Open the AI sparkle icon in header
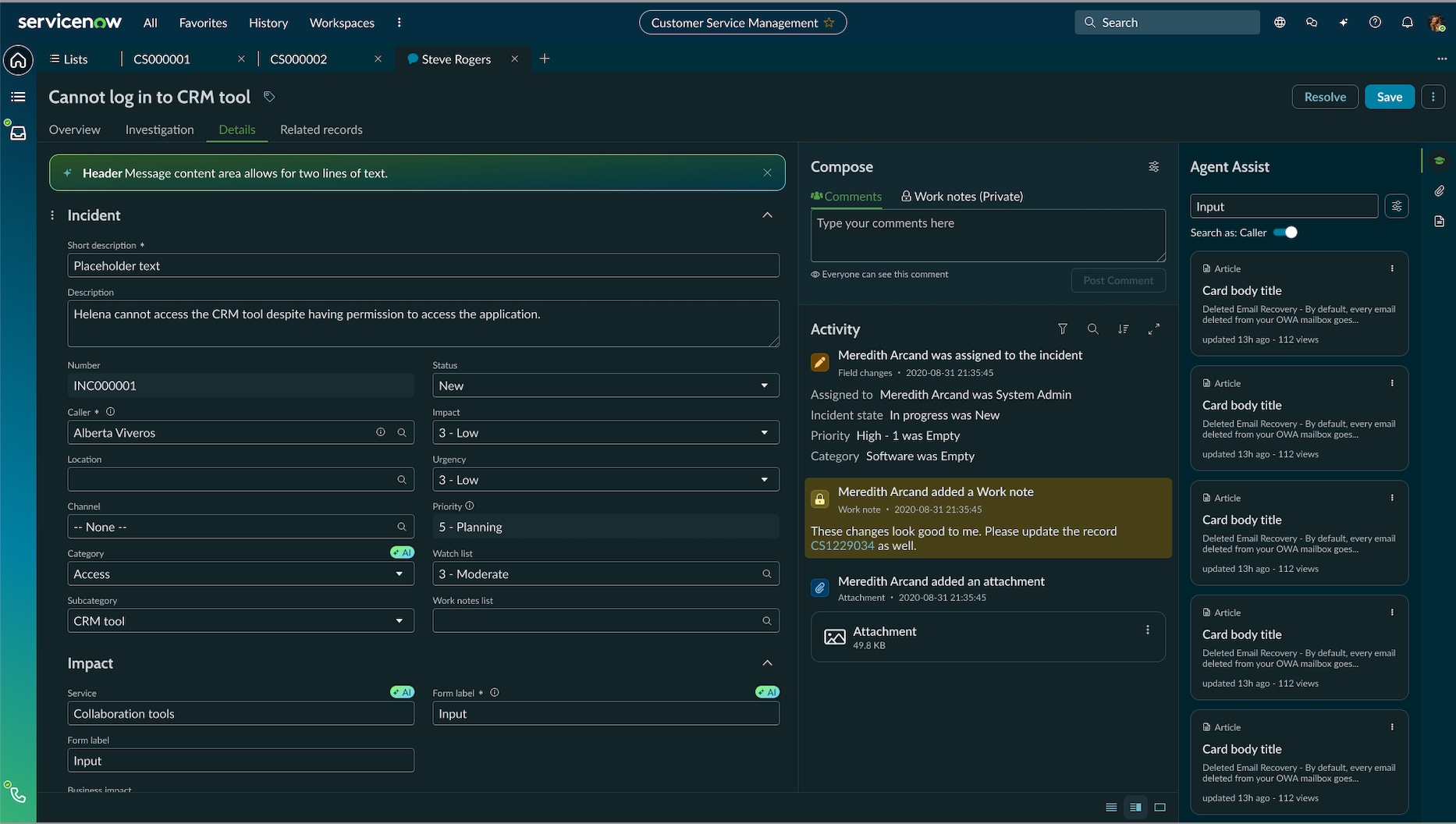Image resolution: width=1456 pixels, height=824 pixels. point(1344,23)
